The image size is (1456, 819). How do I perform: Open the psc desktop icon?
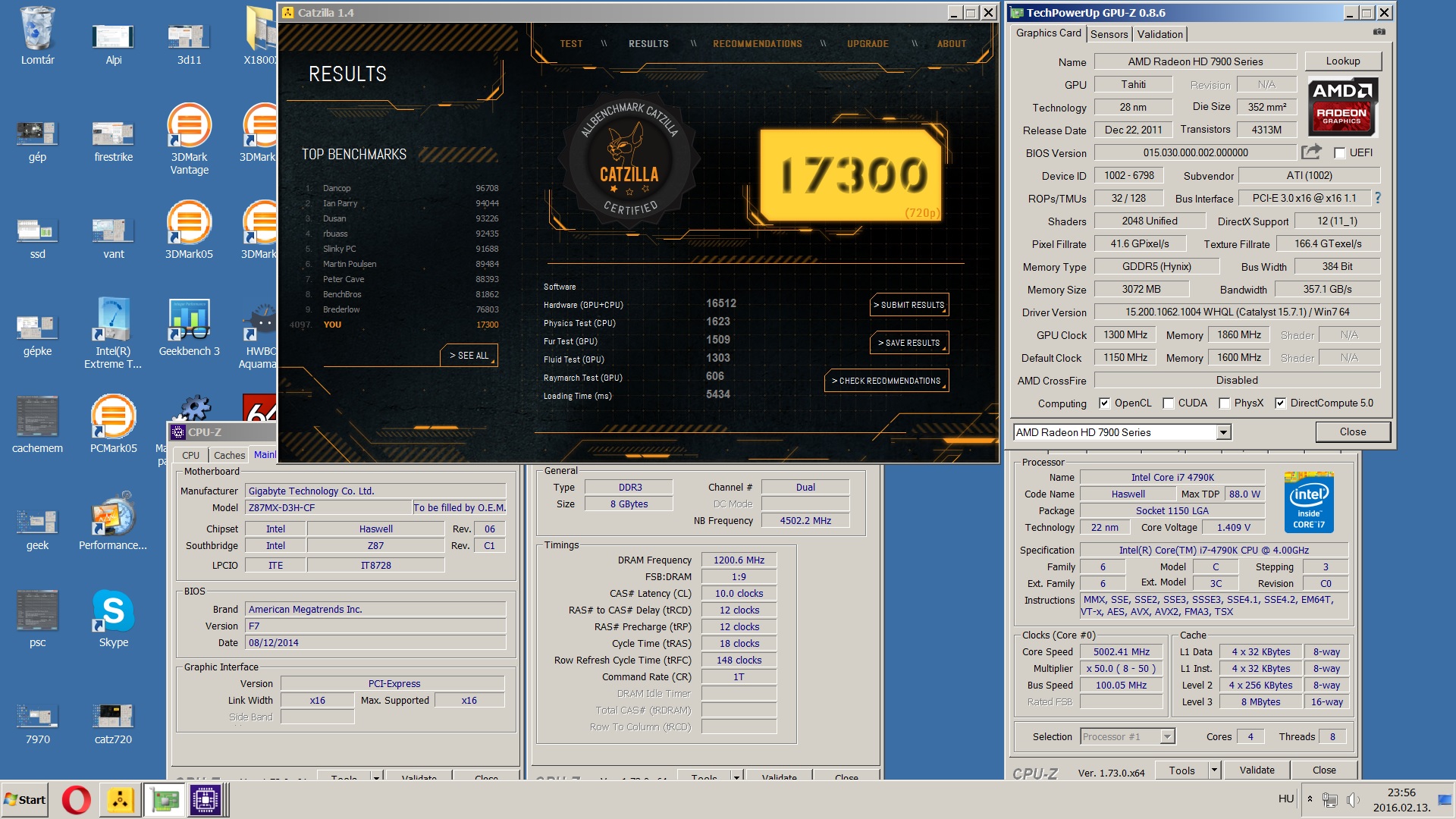pyautogui.click(x=37, y=618)
